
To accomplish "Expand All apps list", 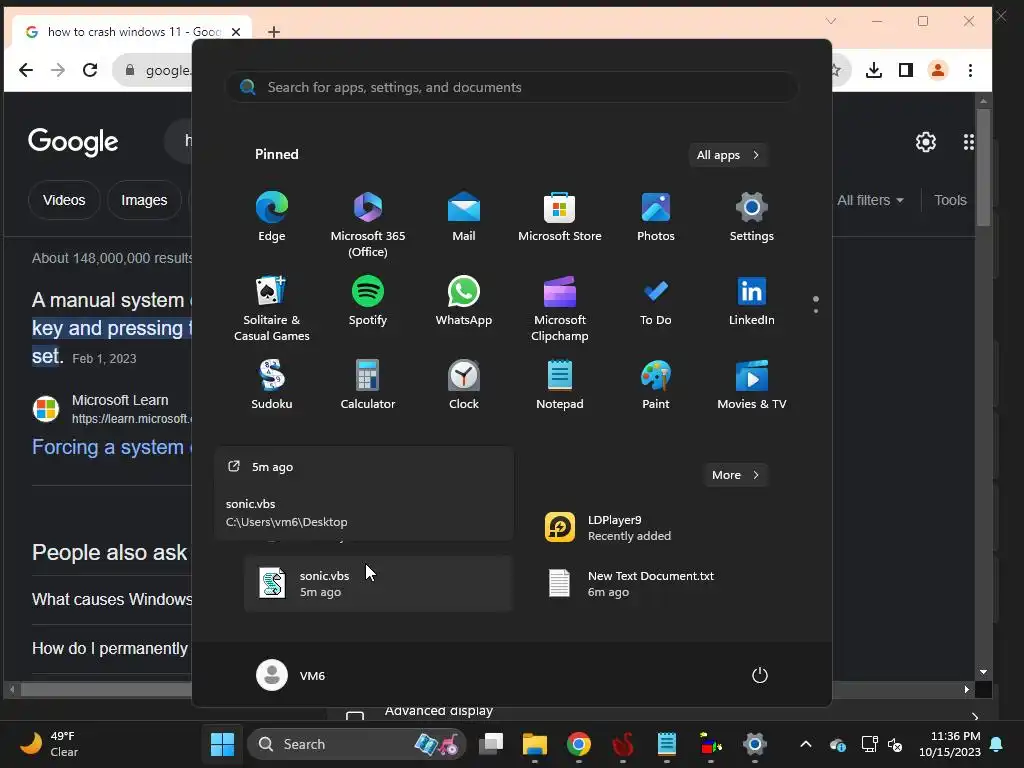I will pyautogui.click(x=728, y=155).
